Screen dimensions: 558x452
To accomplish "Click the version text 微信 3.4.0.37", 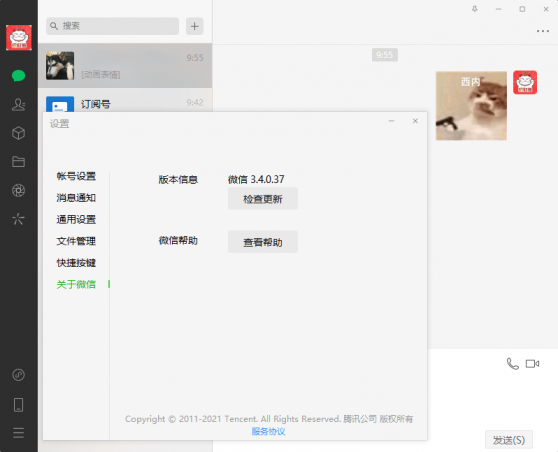I will (x=256, y=179).
